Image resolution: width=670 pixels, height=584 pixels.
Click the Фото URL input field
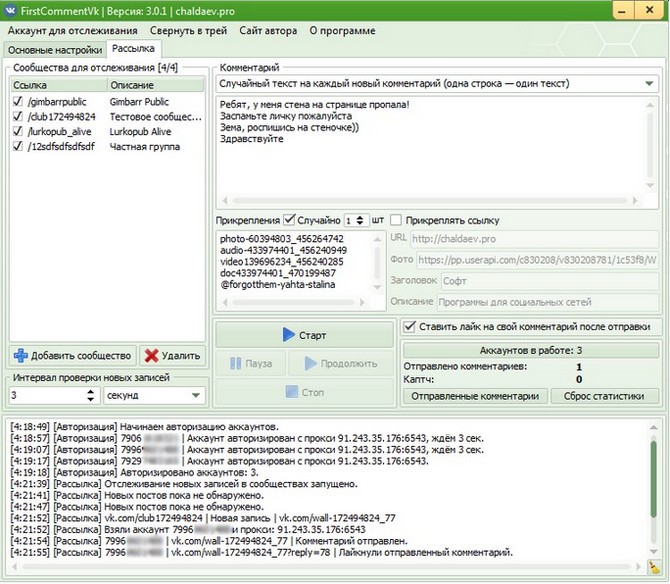538,260
